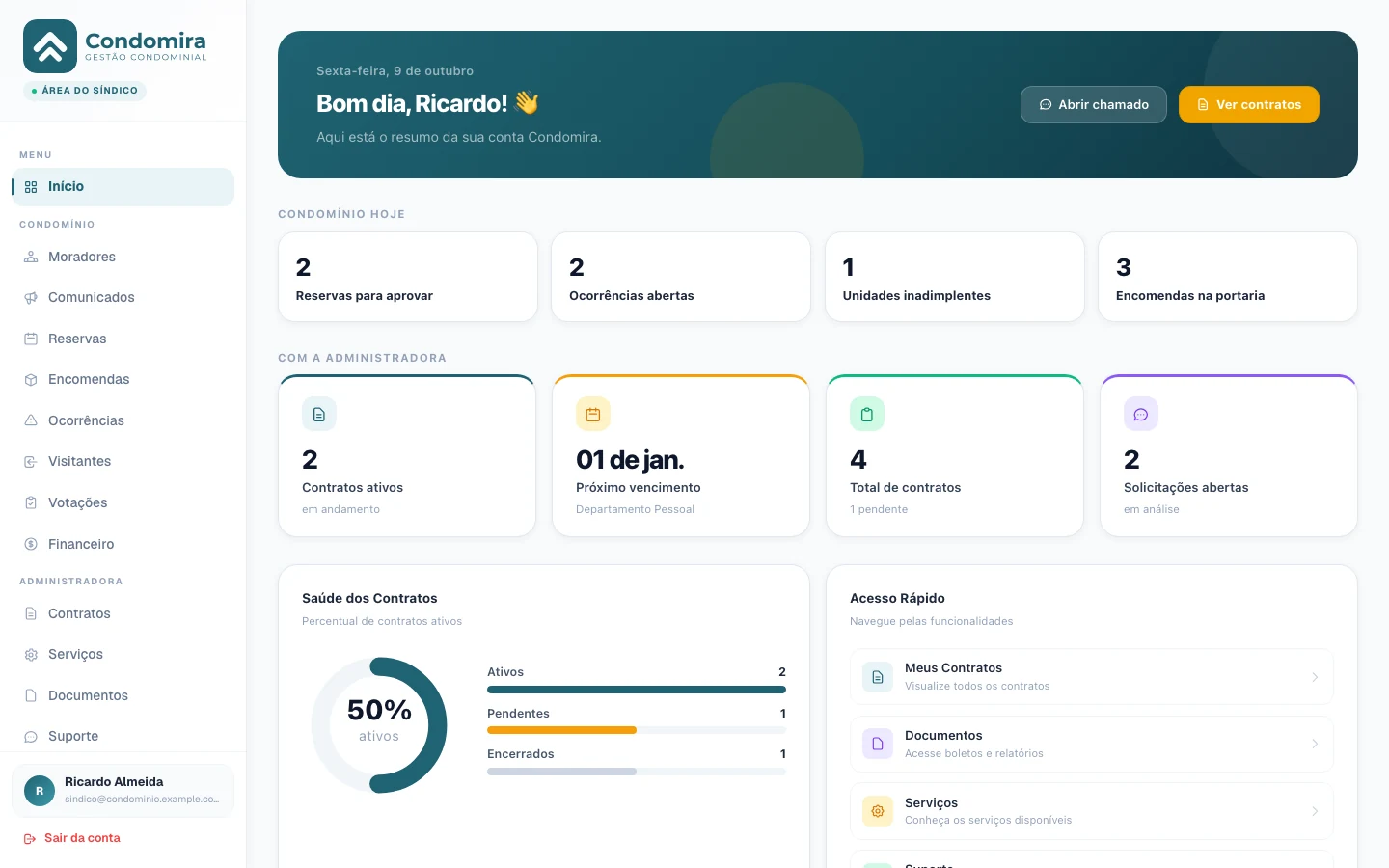Click the yellow Serviços quick access icon
The width and height of the screenshot is (1389, 868).
point(878,811)
